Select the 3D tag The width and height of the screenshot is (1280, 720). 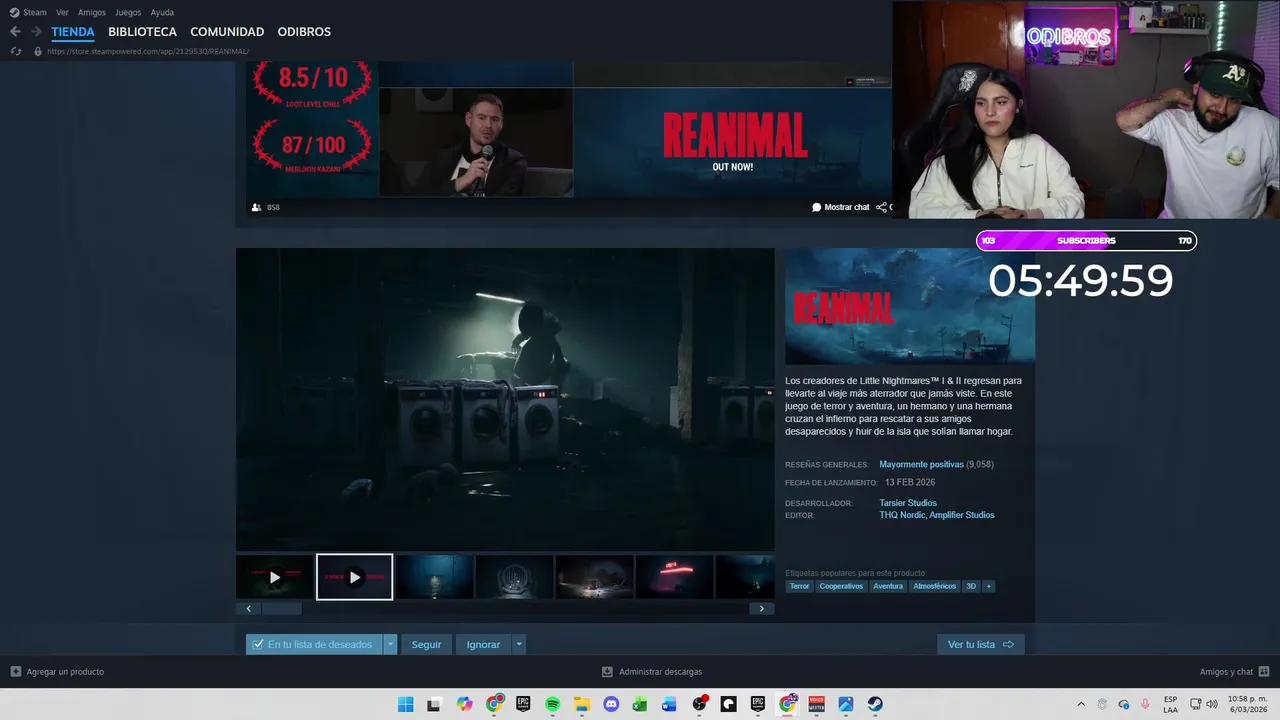971,586
